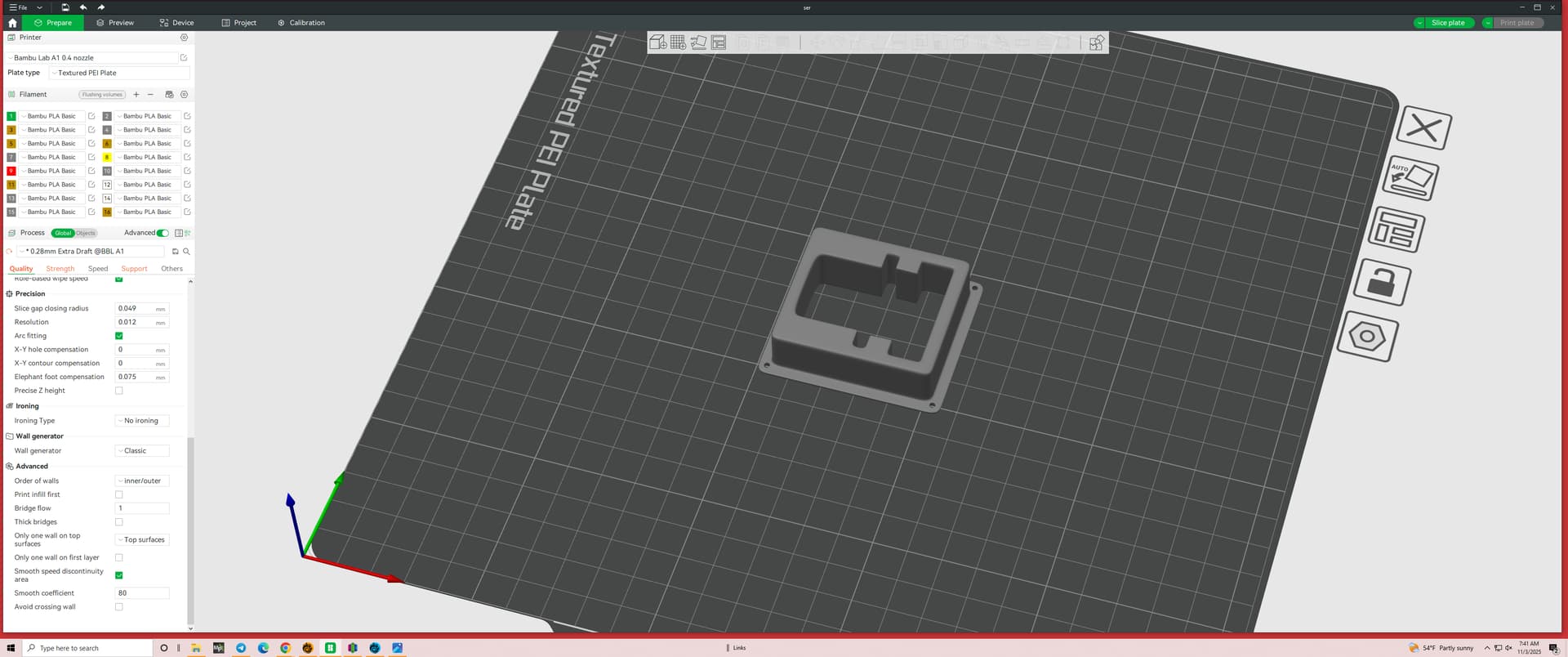The height and width of the screenshot is (657, 1568).
Task: Click the Slice plate button
Action: 1447,23
